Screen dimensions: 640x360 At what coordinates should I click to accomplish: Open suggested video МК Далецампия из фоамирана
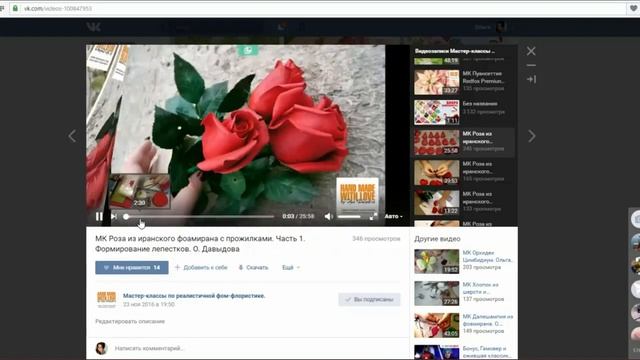[464, 325]
